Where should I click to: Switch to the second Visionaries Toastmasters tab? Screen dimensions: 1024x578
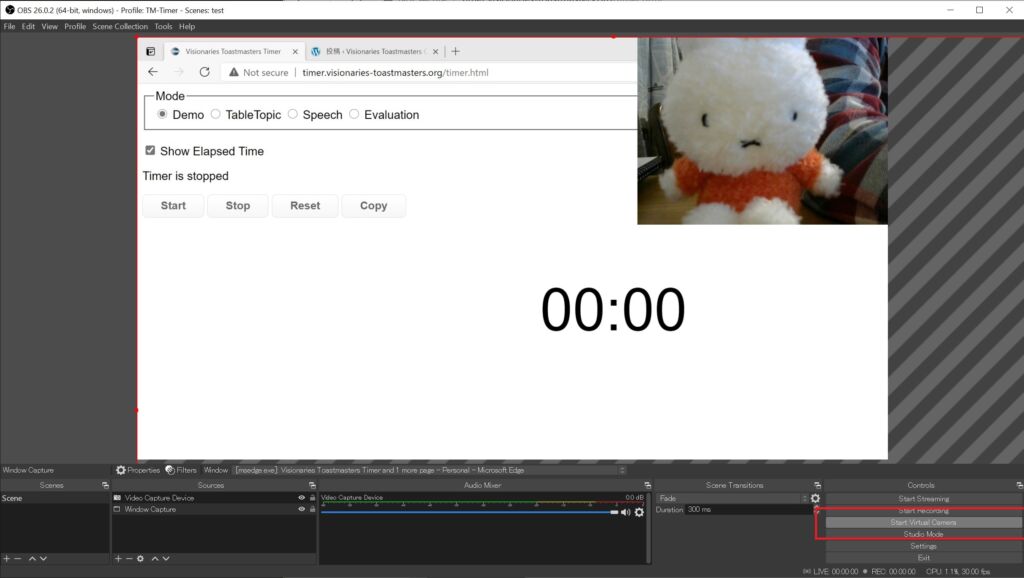pos(375,52)
